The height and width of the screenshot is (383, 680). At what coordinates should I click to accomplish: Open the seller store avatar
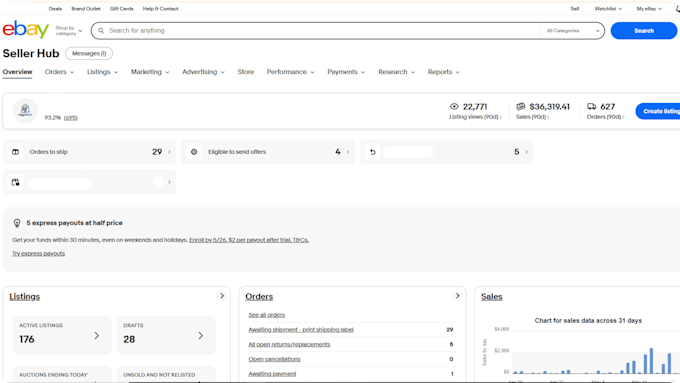25,111
